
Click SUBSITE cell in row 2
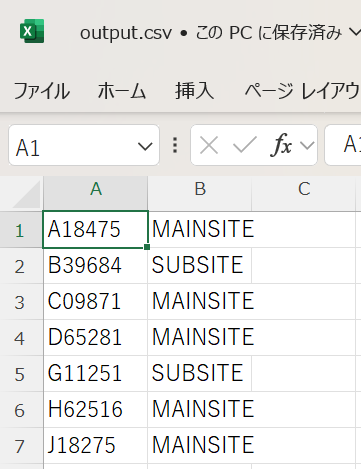click(200, 266)
